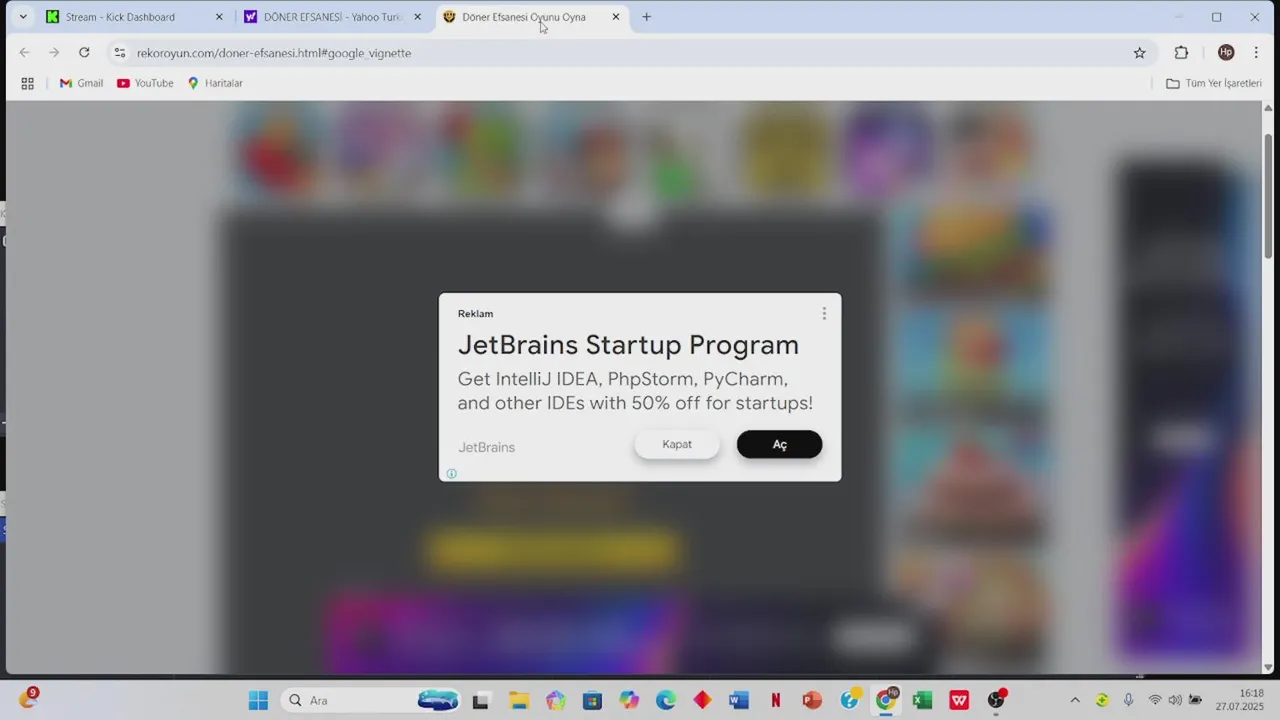Open the widgets icon with badge 9
The image size is (1280, 720).
[27, 699]
